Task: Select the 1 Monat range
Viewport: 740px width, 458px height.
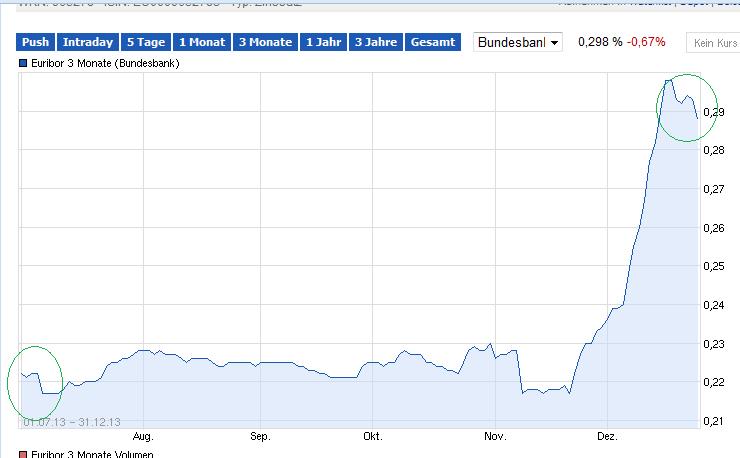Action: [x=202, y=42]
